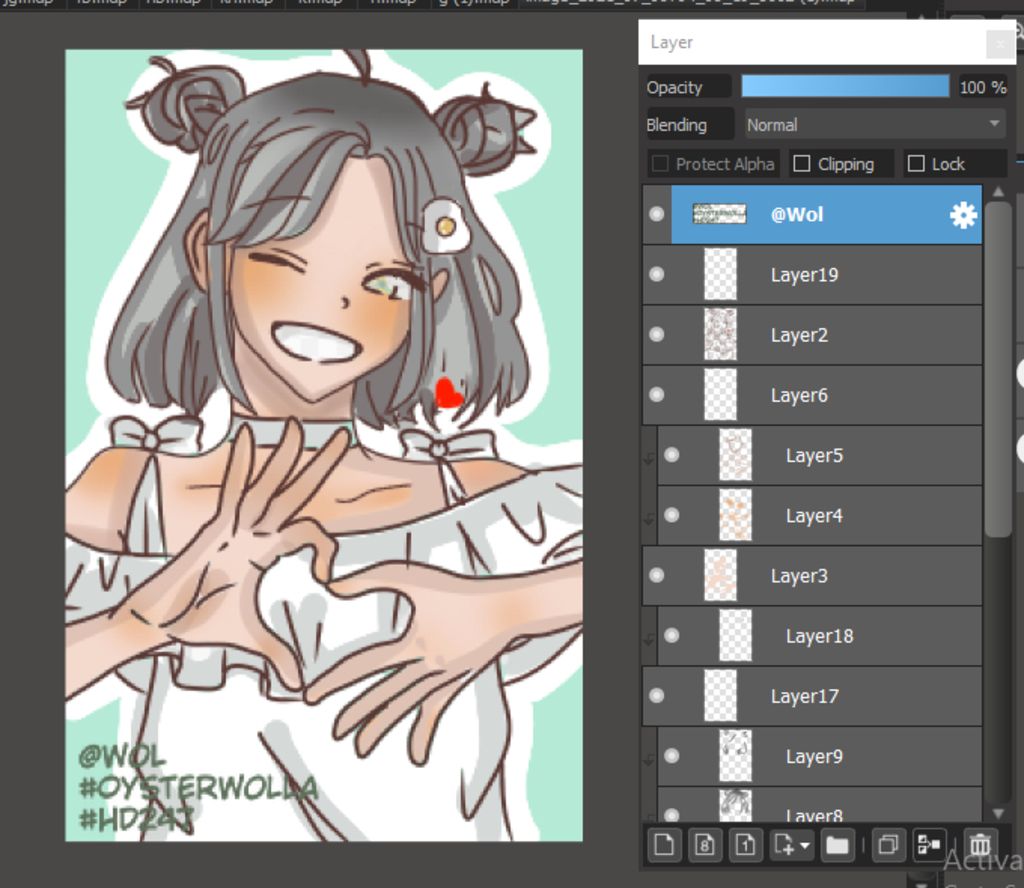The height and width of the screenshot is (888, 1024).
Task: Click the layer list scroll down arrow
Action: click(x=998, y=813)
